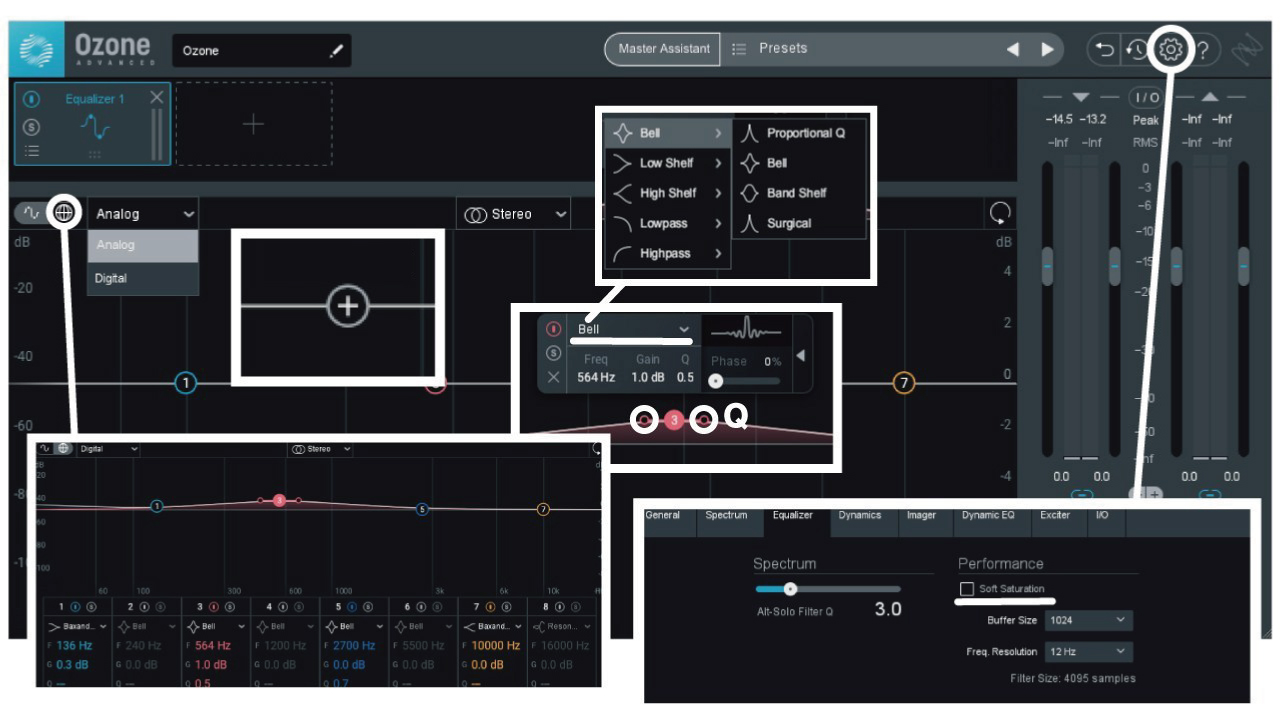Remove Equalizer 1 module with its X
The height and width of the screenshot is (720, 1280).
156,97
